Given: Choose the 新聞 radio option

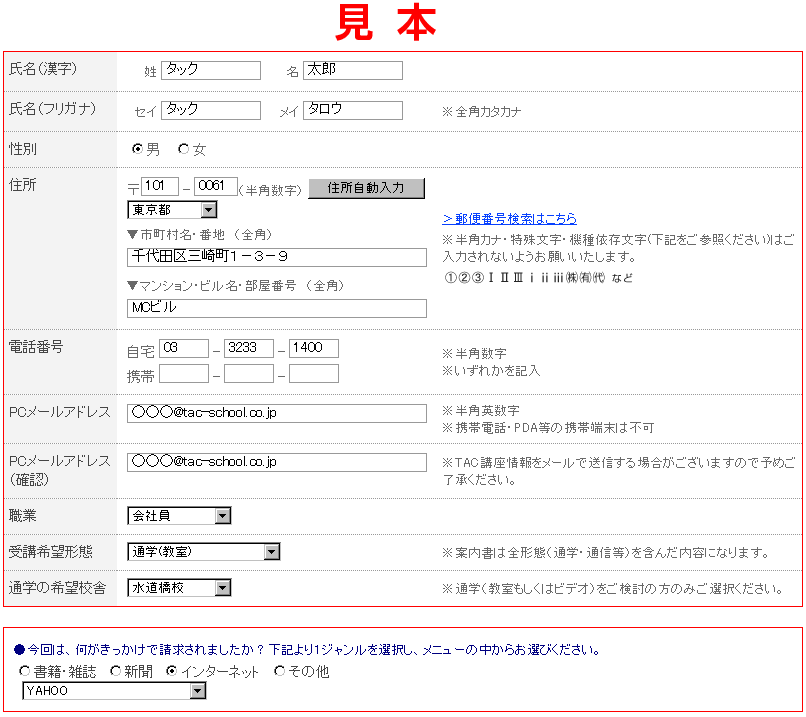Looking at the screenshot, I should click(x=116, y=671).
